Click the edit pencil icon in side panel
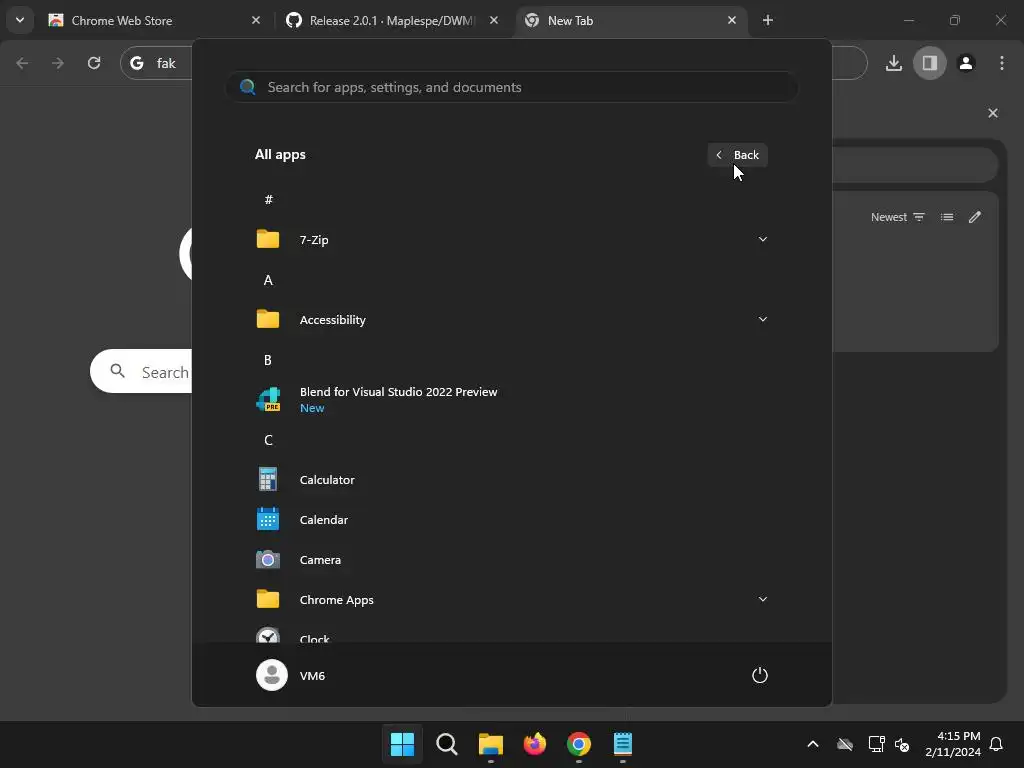The height and width of the screenshot is (768, 1024). 975,217
